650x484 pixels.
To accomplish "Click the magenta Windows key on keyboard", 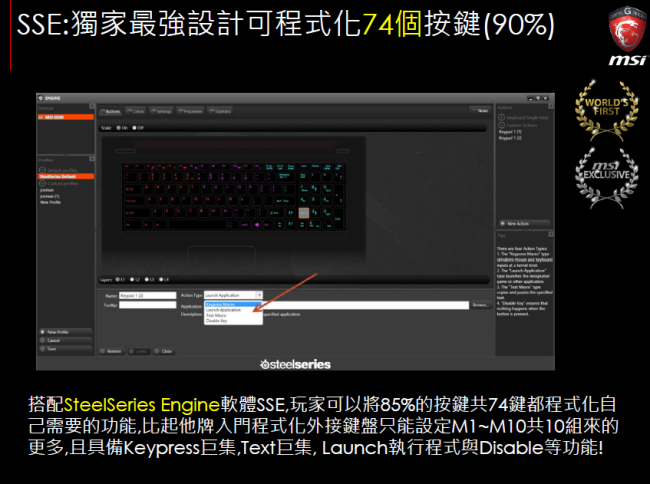I will [257, 225].
